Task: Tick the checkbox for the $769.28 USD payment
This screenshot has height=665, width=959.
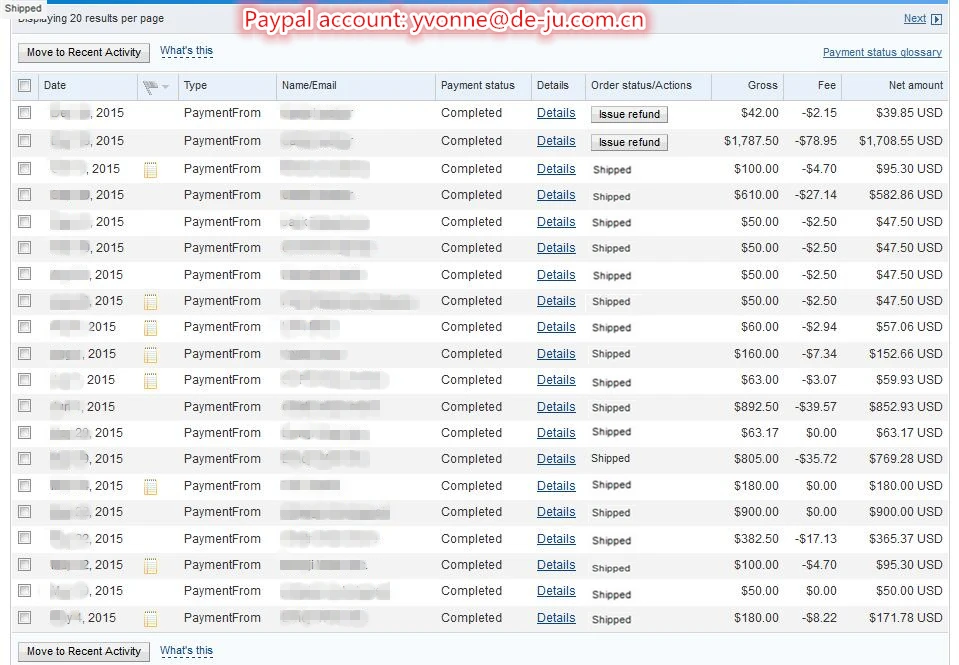Action: coord(24,458)
